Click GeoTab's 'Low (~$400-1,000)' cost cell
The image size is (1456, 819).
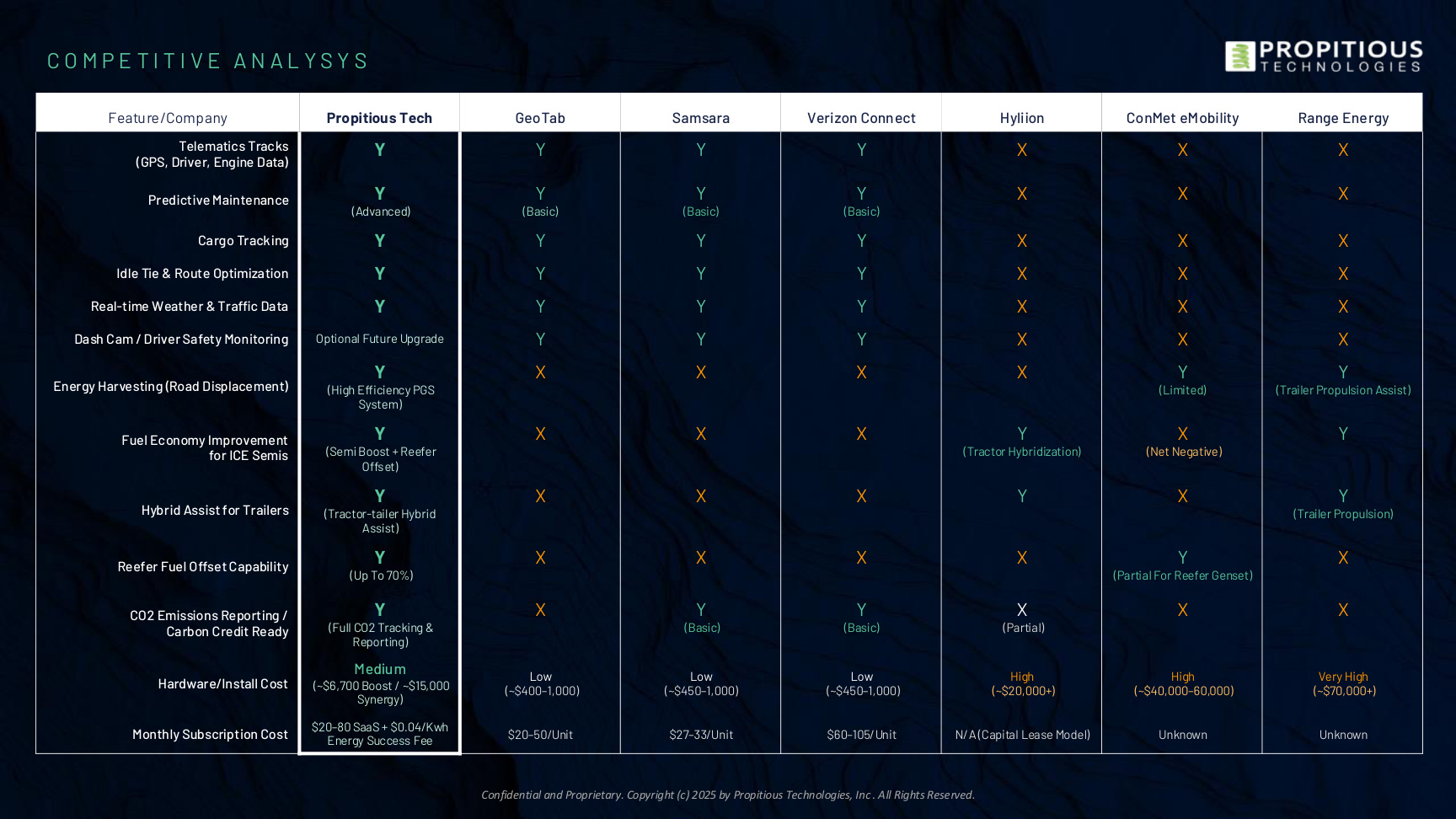pyautogui.click(x=541, y=683)
